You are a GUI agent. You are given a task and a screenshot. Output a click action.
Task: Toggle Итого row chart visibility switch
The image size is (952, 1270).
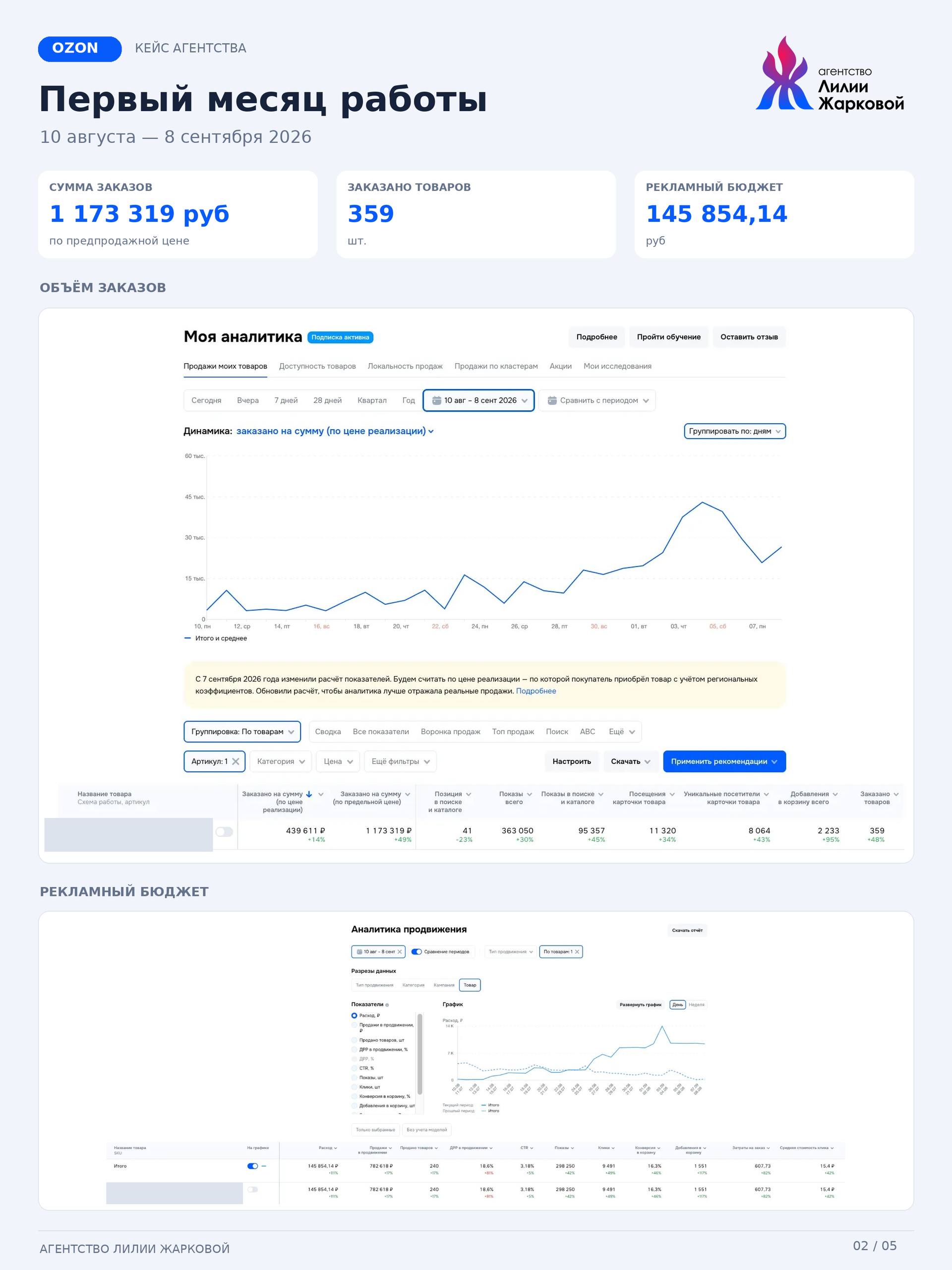(x=252, y=1166)
